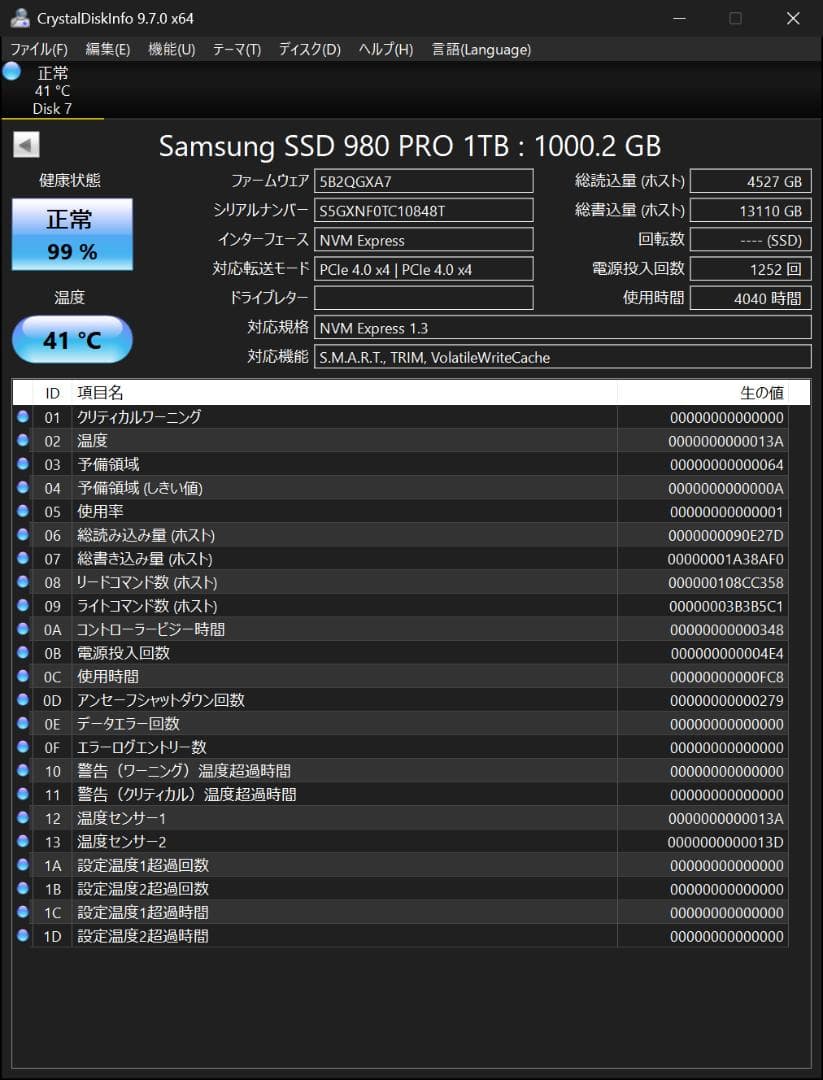Click status orb for 警告（クリティカル）温度超過時間 row
The width and height of the screenshot is (823, 1080).
pos(23,793)
